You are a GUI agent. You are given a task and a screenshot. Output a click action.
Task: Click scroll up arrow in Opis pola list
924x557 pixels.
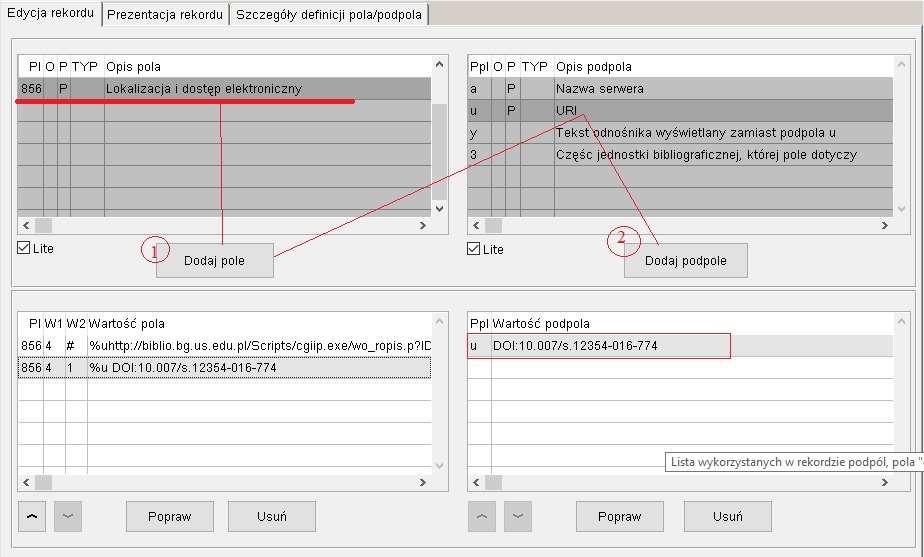pyautogui.click(x=439, y=64)
